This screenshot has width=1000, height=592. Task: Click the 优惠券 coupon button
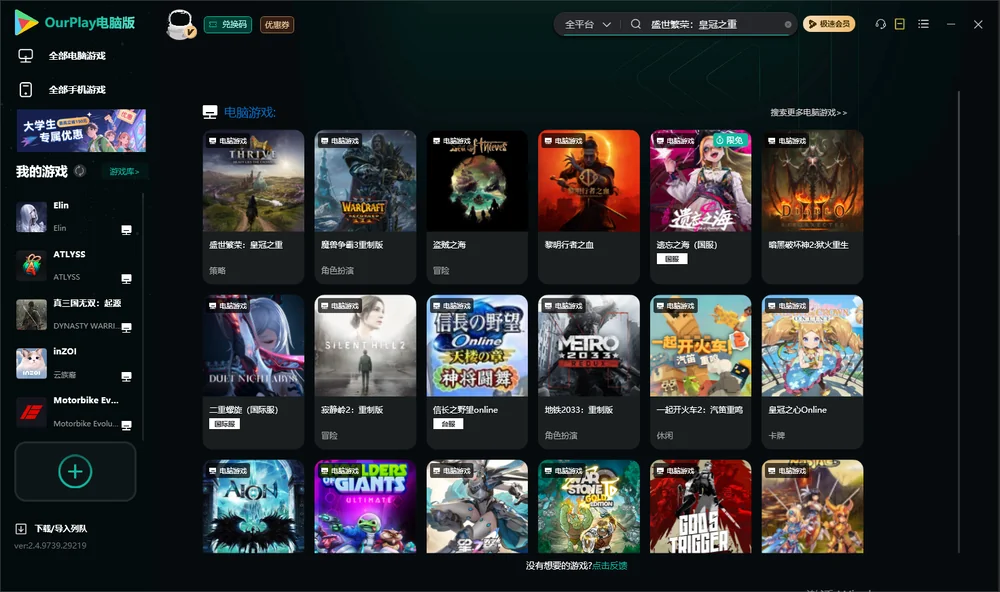[277, 25]
